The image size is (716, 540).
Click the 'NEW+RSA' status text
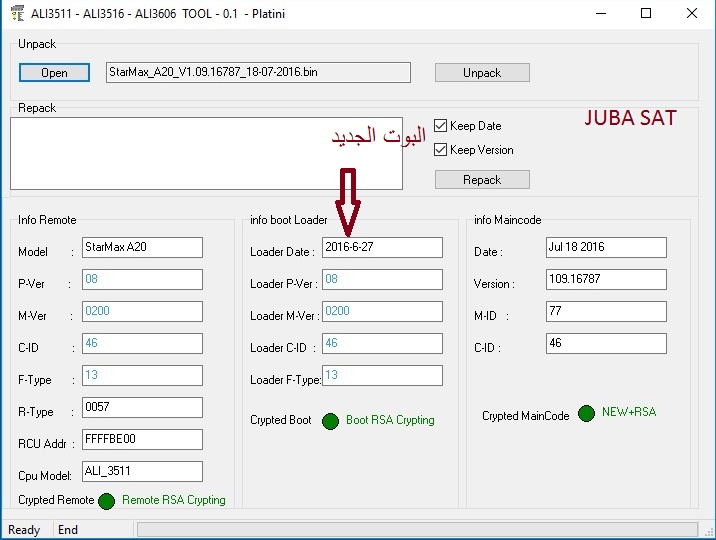click(x=629, y=412)
